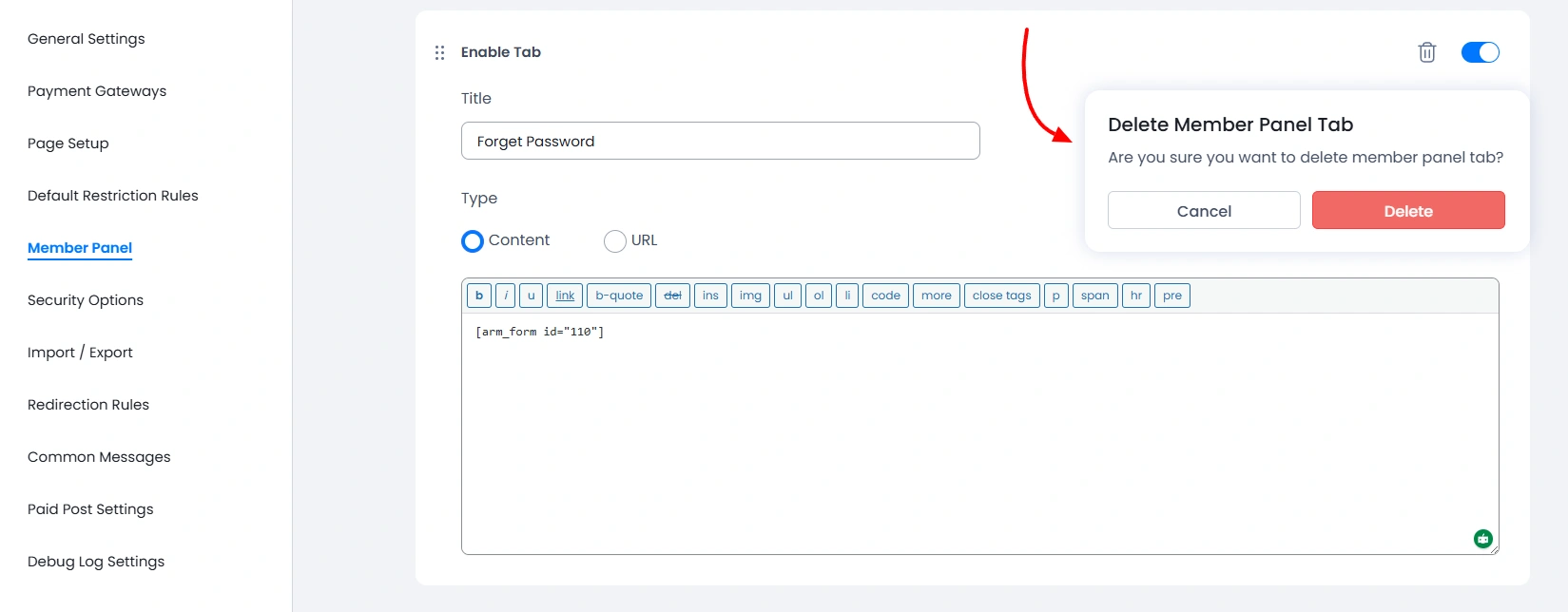Image resolution: width=1568 pixels, height=612 pixels.
Task: Click the green assistant icon in editor
Action: [x=1482, y=539]
